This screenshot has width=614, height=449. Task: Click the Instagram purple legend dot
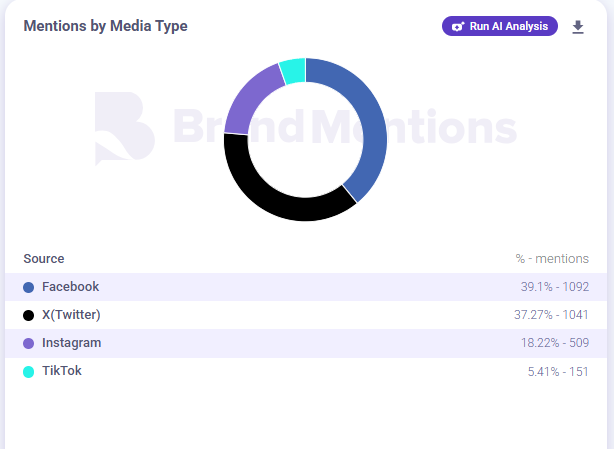29,343
